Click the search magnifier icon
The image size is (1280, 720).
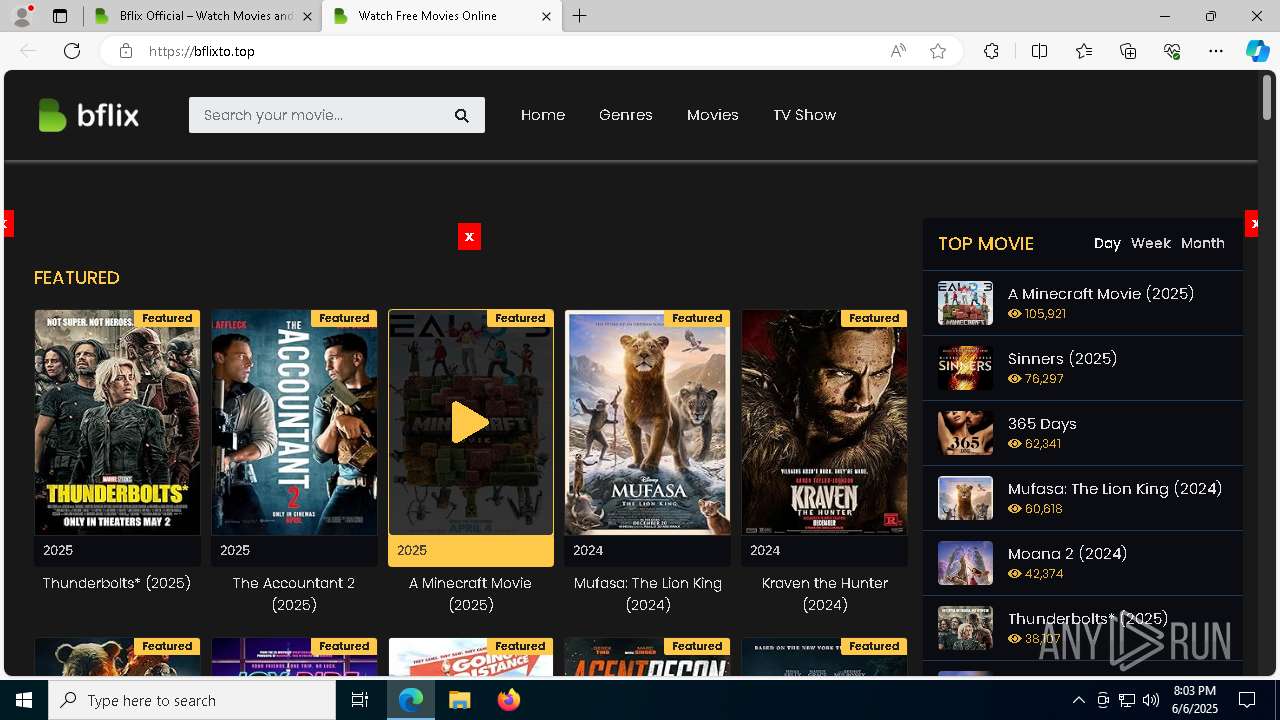tap(462, 116)
